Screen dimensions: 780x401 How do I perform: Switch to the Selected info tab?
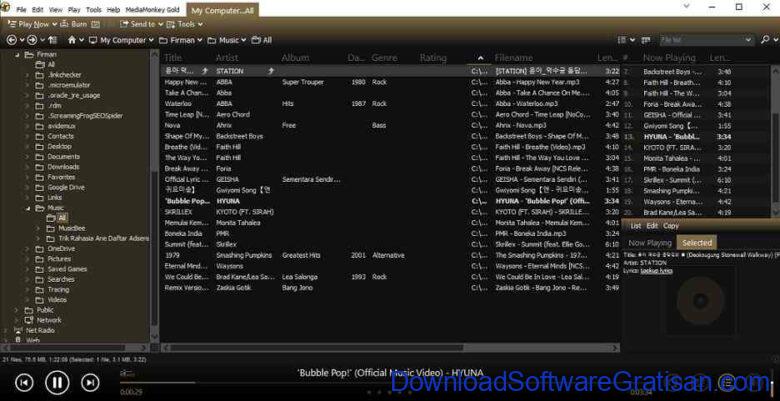pyautogui.click(x=697, y=243)
